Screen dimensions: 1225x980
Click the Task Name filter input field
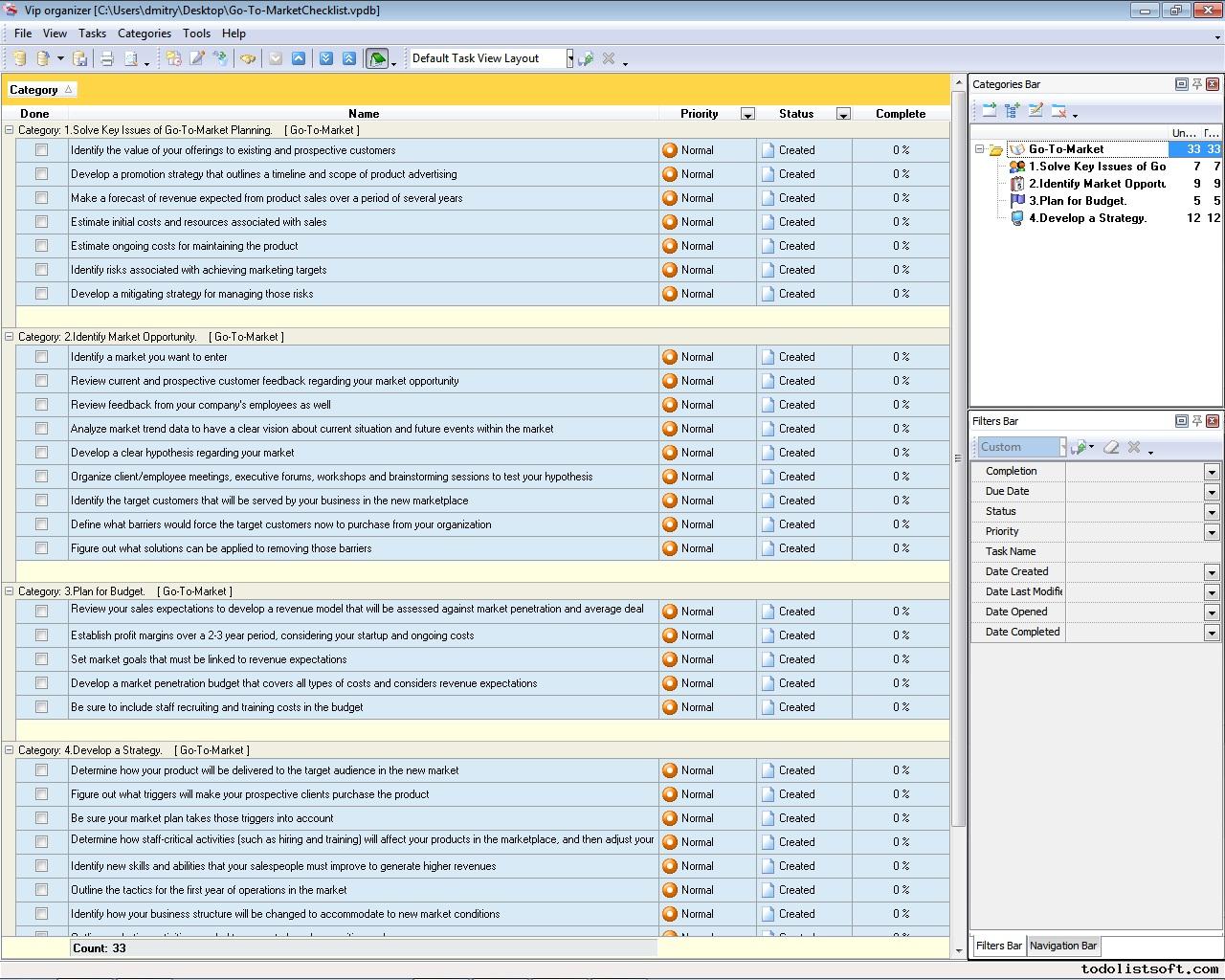pos(1143,552)
